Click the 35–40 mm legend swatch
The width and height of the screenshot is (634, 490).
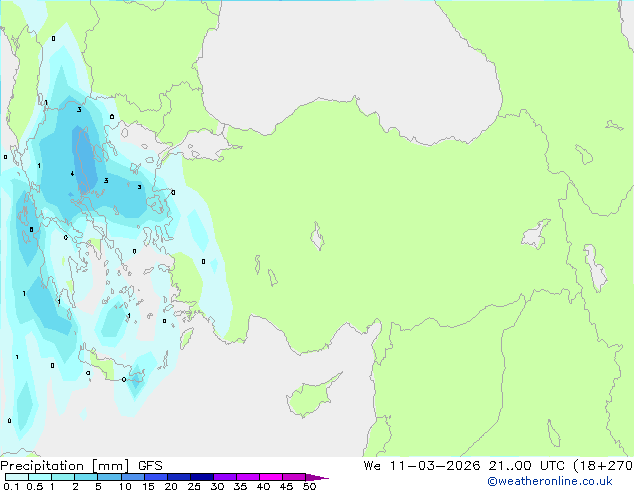coord(248,477)
